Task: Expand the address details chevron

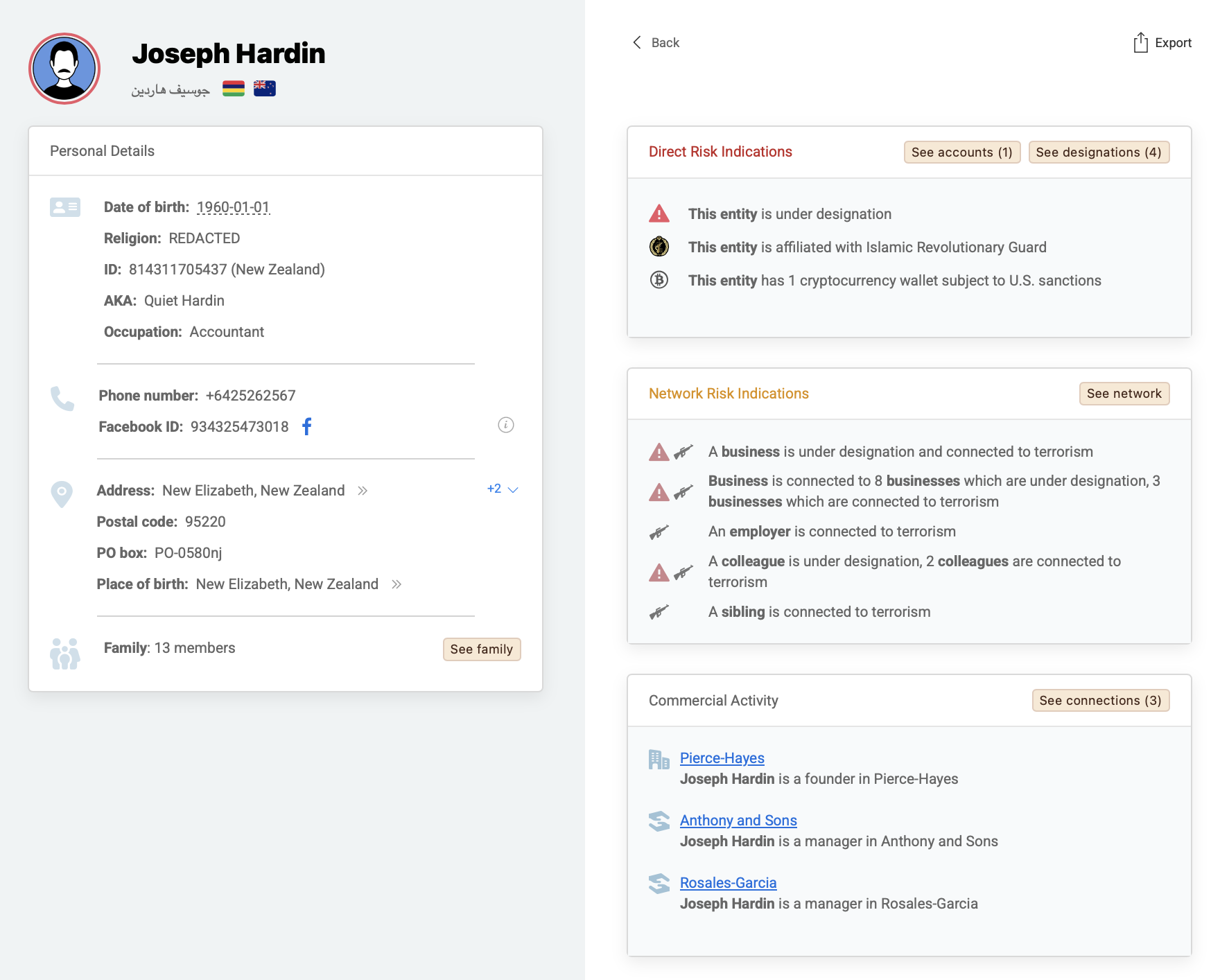Action: point(362,490)
